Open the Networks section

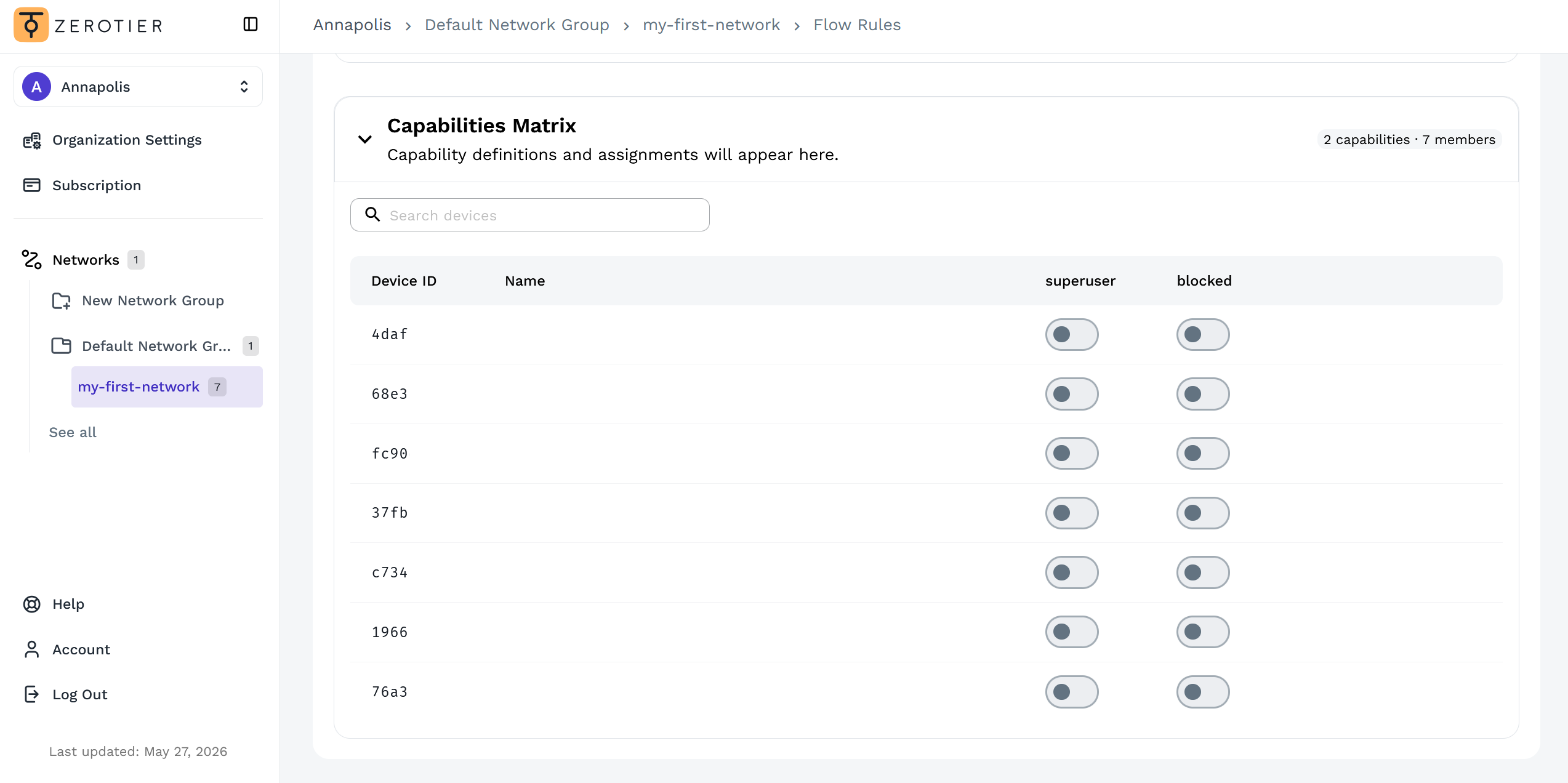[86, 260]
